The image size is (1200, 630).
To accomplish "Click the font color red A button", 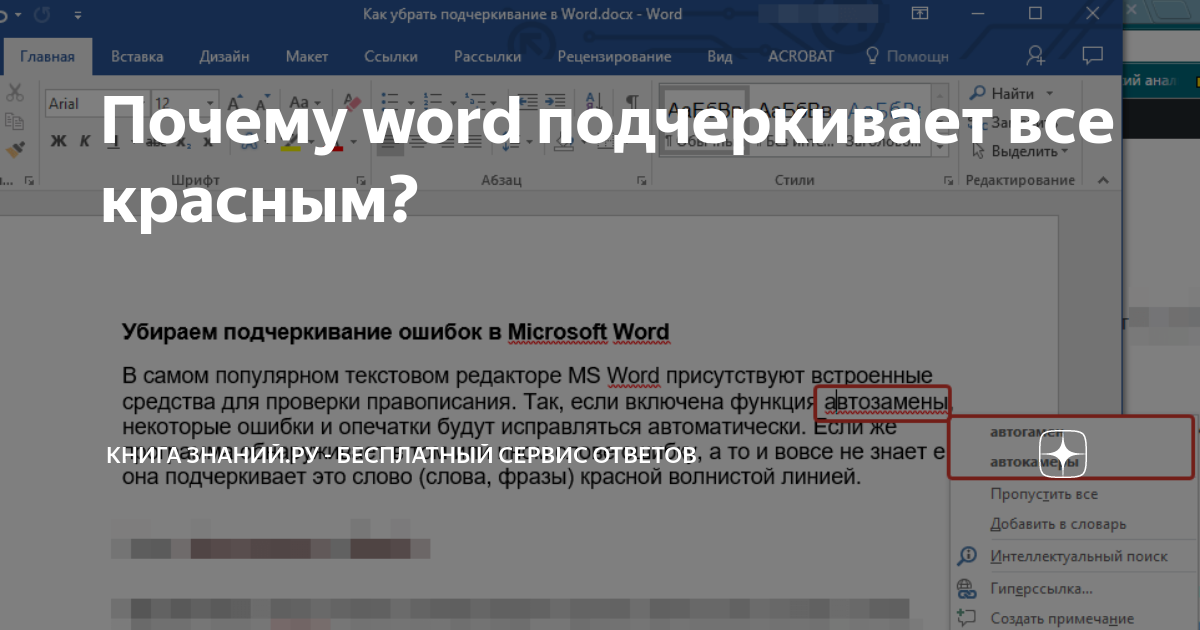I will [x=335, y=141].
